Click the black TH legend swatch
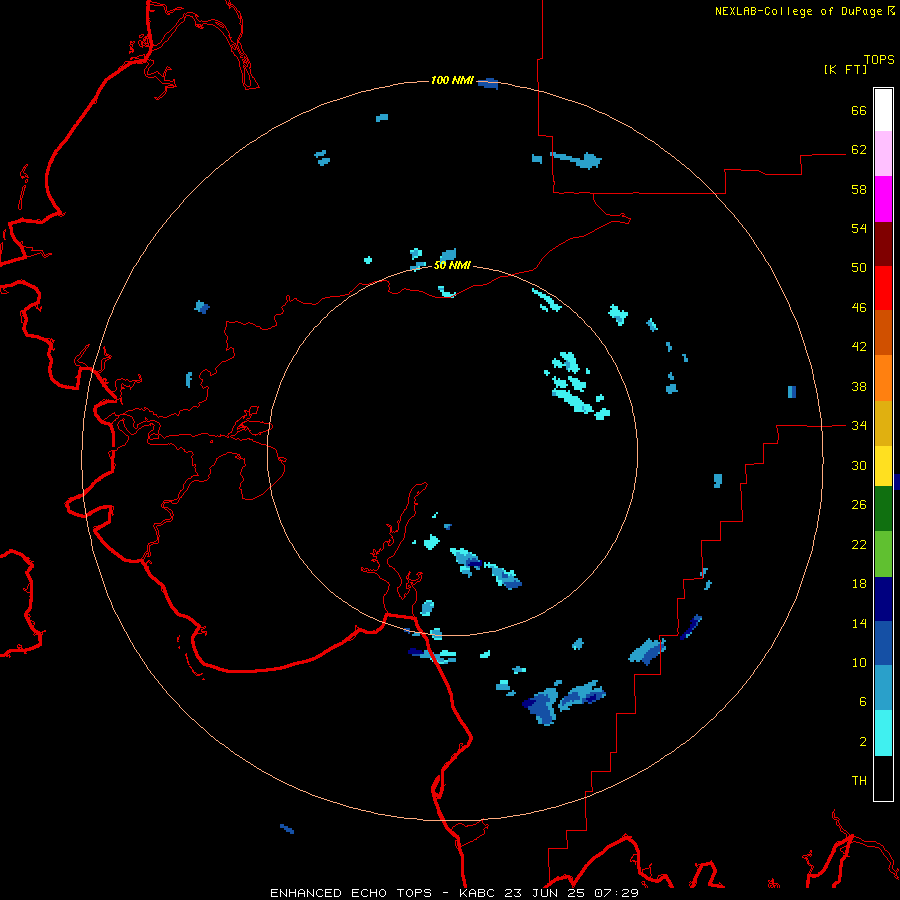 [x=883, y=778]
